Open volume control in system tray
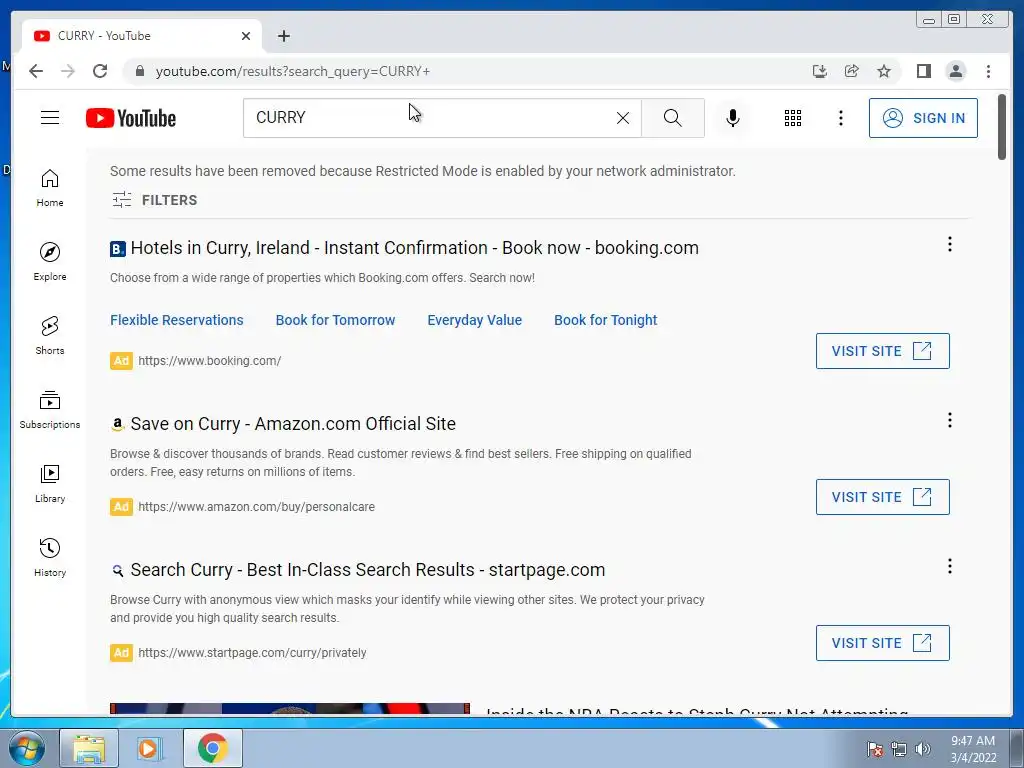The height and width of the screenshot is (768, 1024). tap(922, 749)
